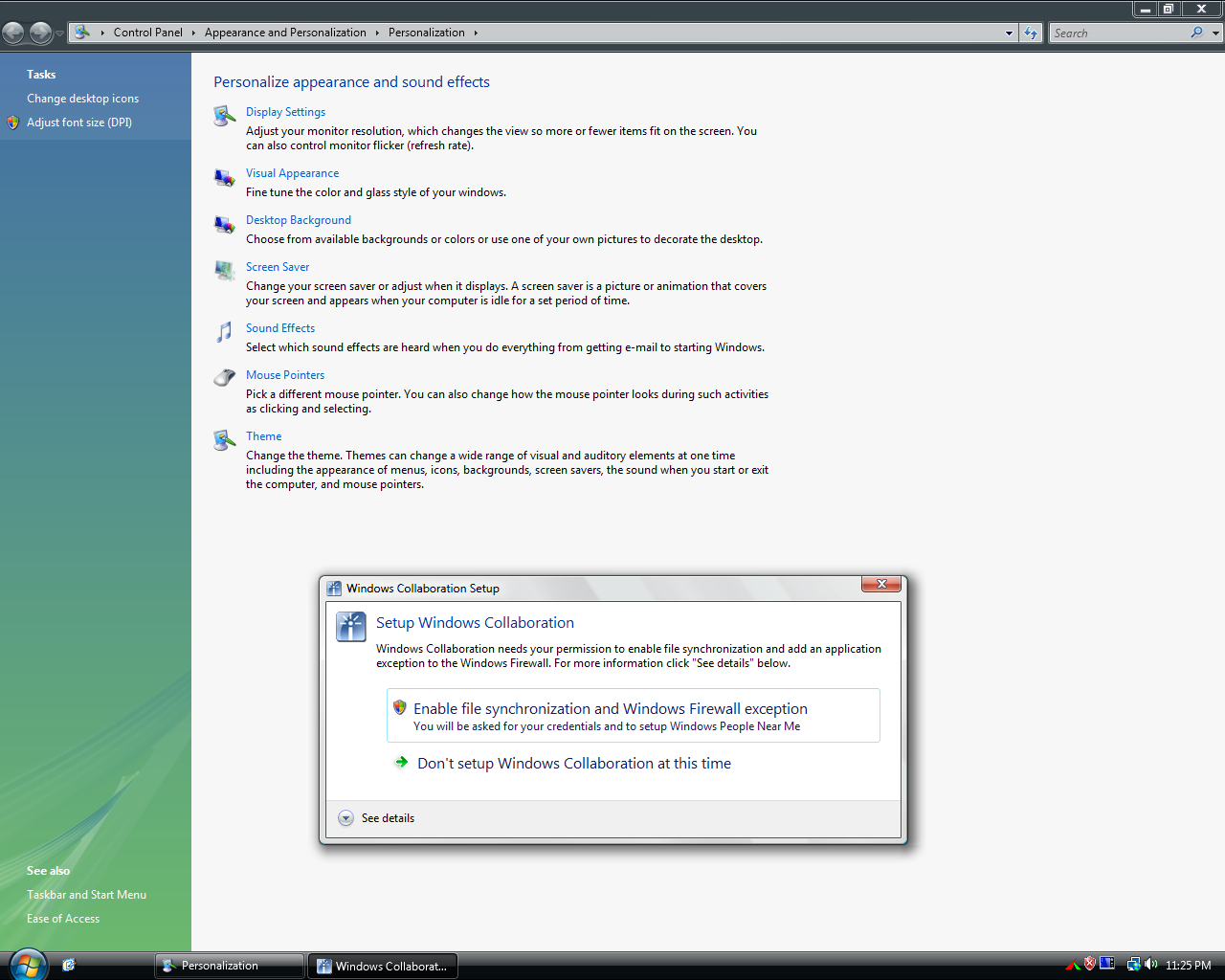Open the network icon in system tray

click(x=1133, y=965)
